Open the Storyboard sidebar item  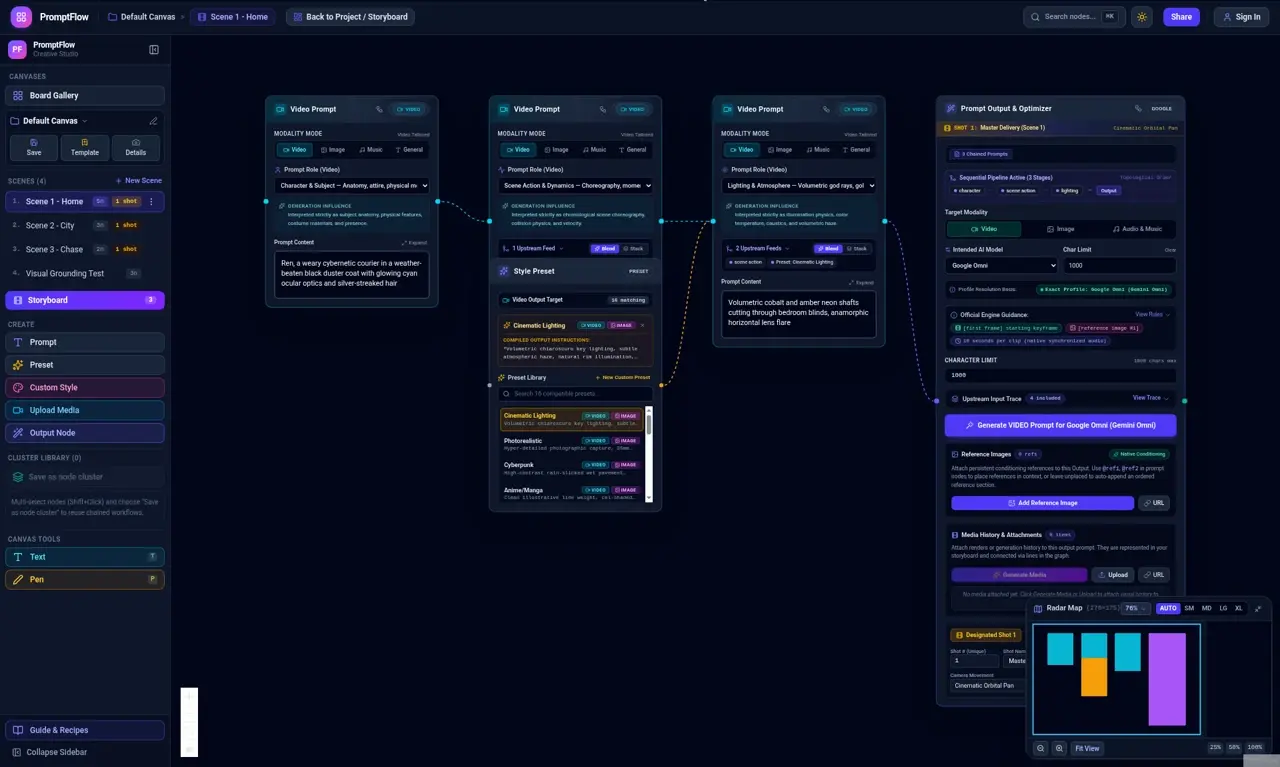pos(84,300)
